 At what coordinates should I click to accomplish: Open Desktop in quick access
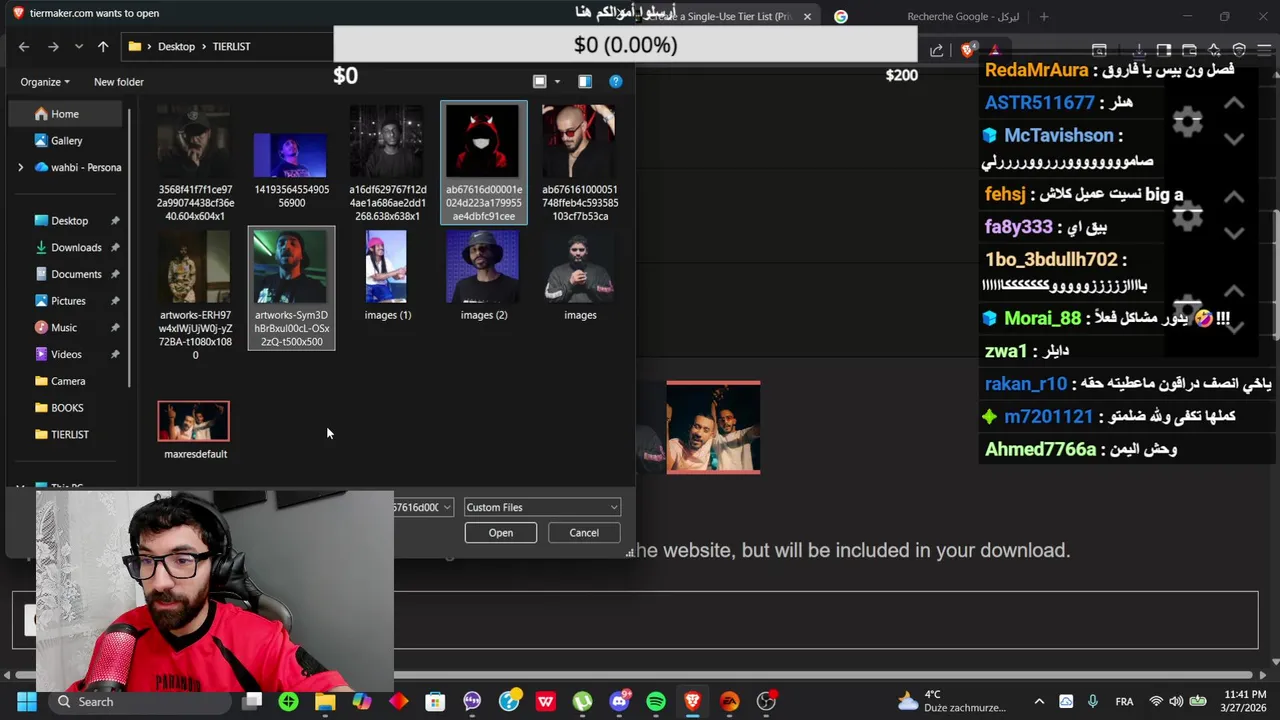pyautogui.click(x=69, y=221)
